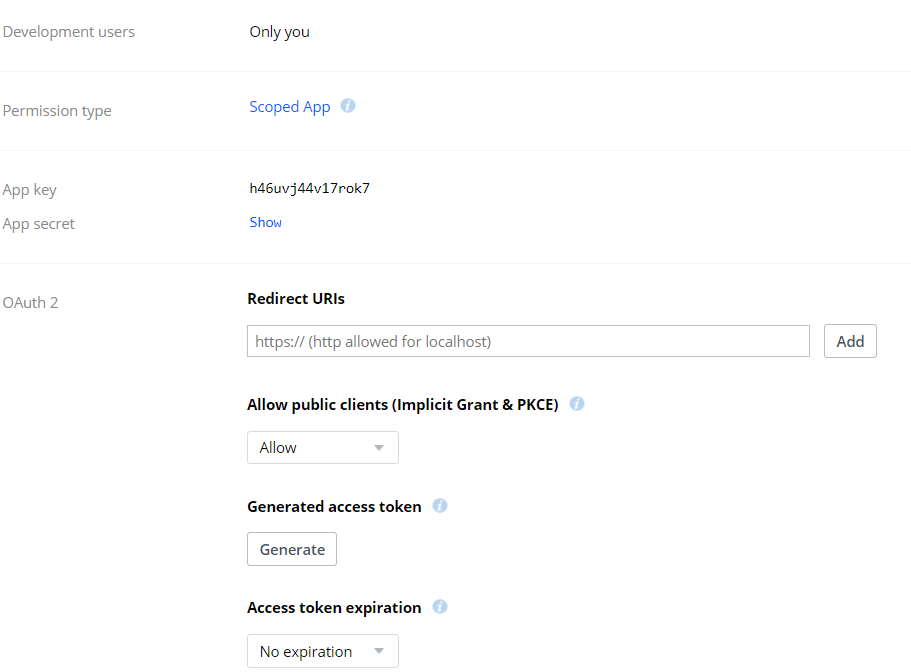Click the Only you value text
This screenshot has height=672, width=911.
[279, 31]
